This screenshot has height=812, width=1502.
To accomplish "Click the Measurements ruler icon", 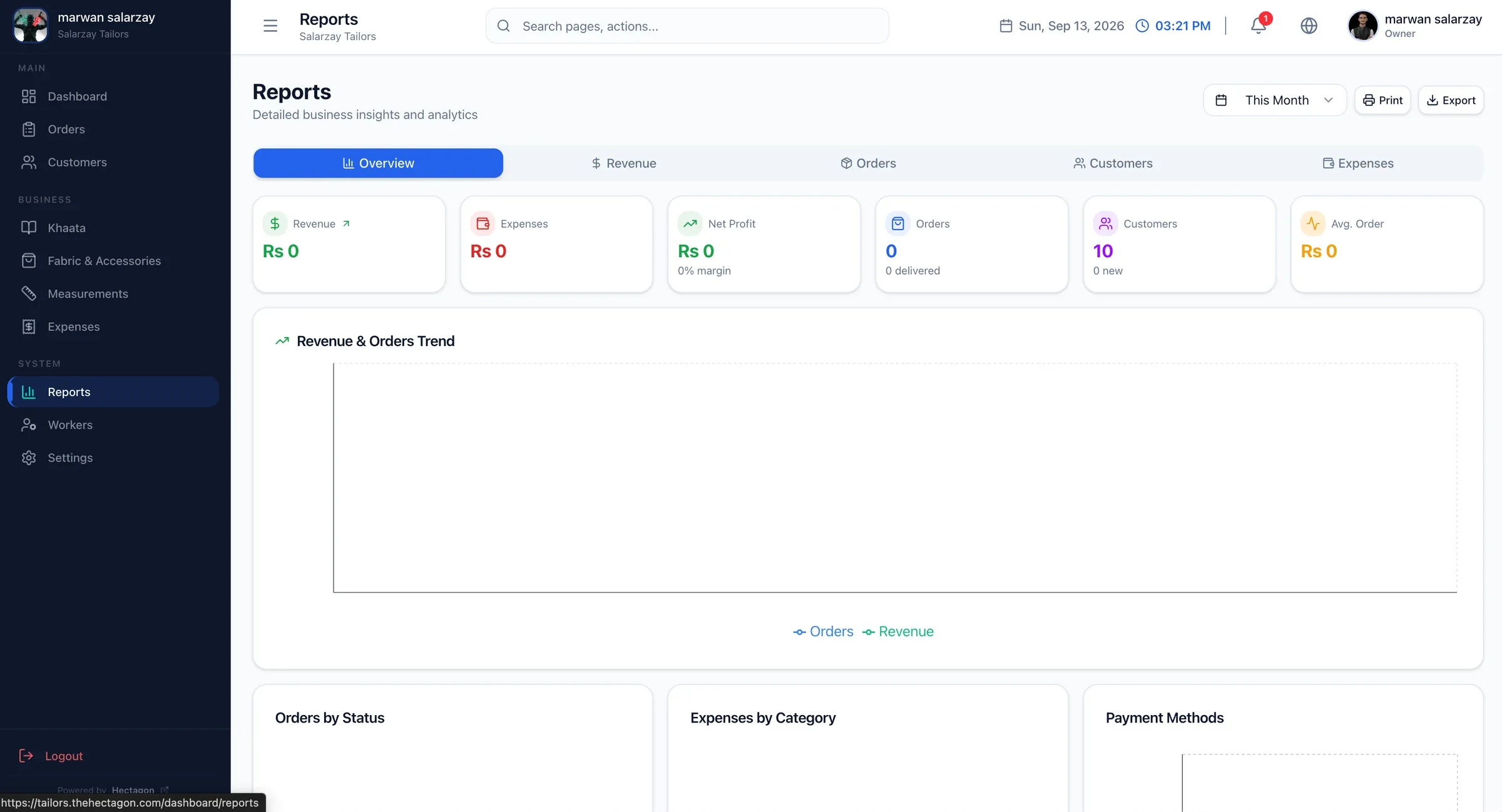I will click(x=29, y=293).
